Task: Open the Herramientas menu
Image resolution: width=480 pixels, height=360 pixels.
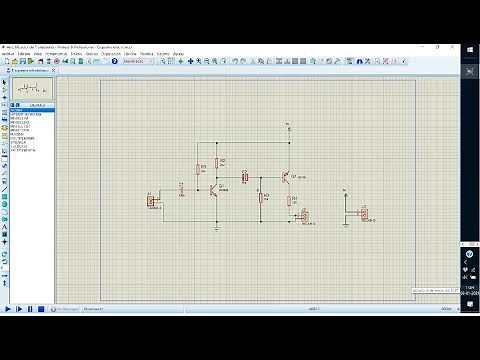Action: pos(56,54)
